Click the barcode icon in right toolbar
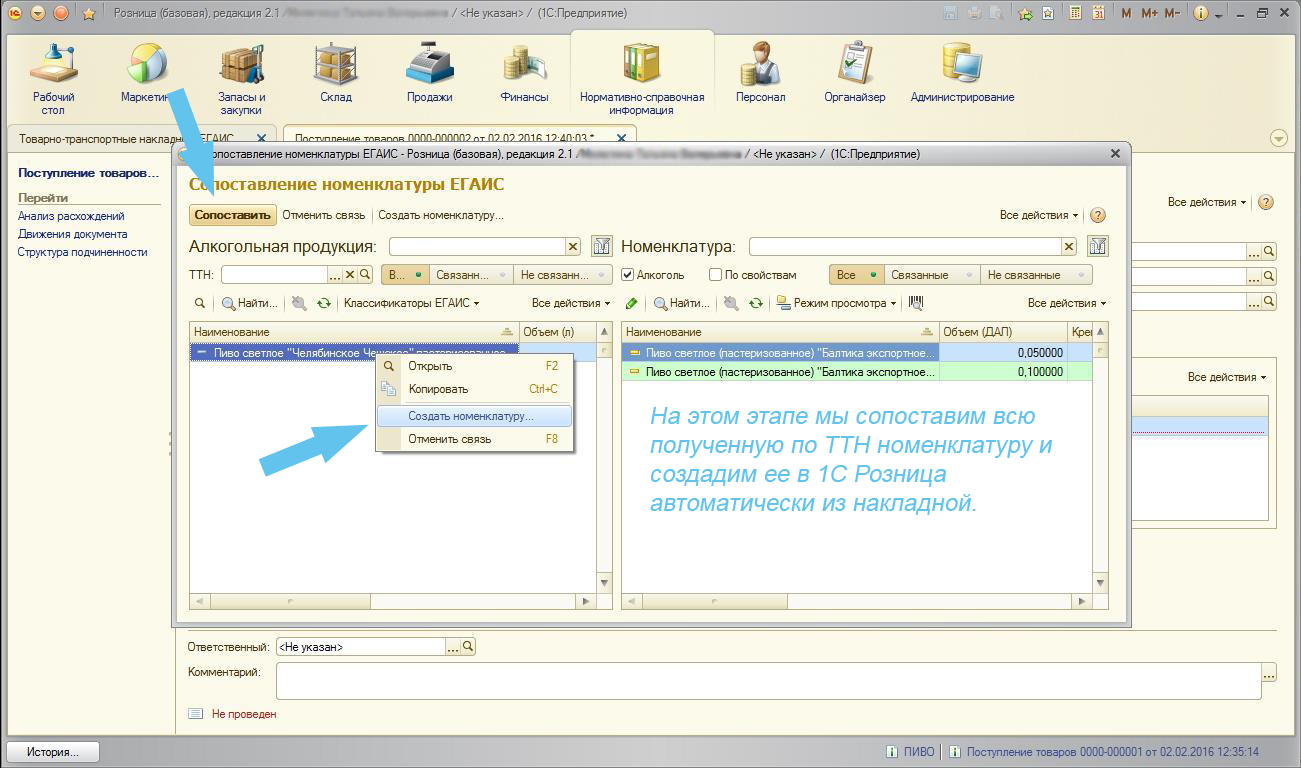This screenshot has height=768, width=1301. (x=915, y=303)
